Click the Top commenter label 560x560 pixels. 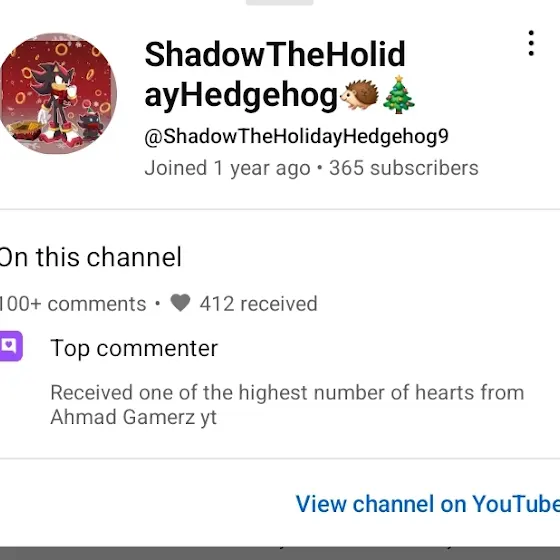click(134, 348)
